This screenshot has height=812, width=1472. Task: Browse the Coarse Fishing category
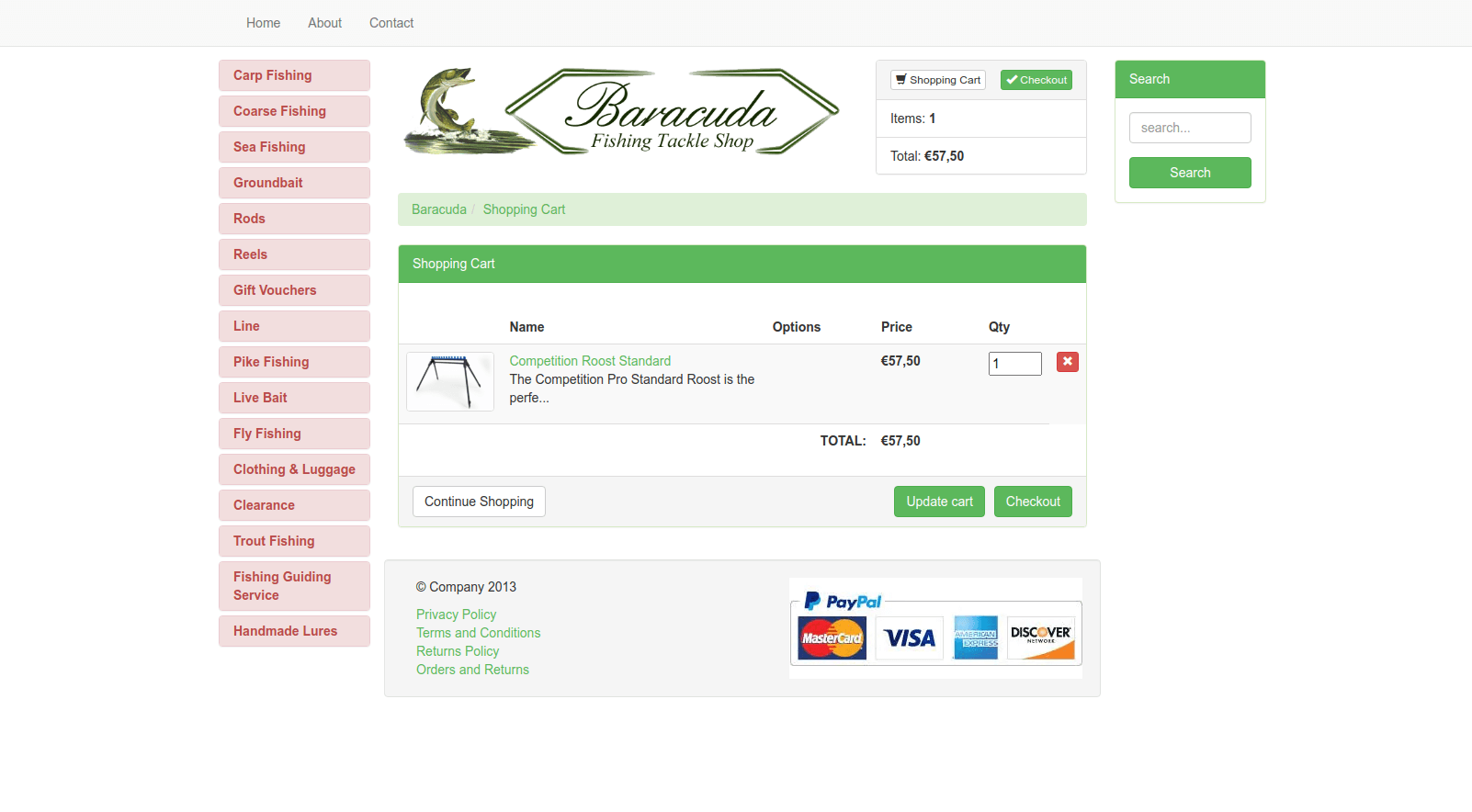coord(294,111)
